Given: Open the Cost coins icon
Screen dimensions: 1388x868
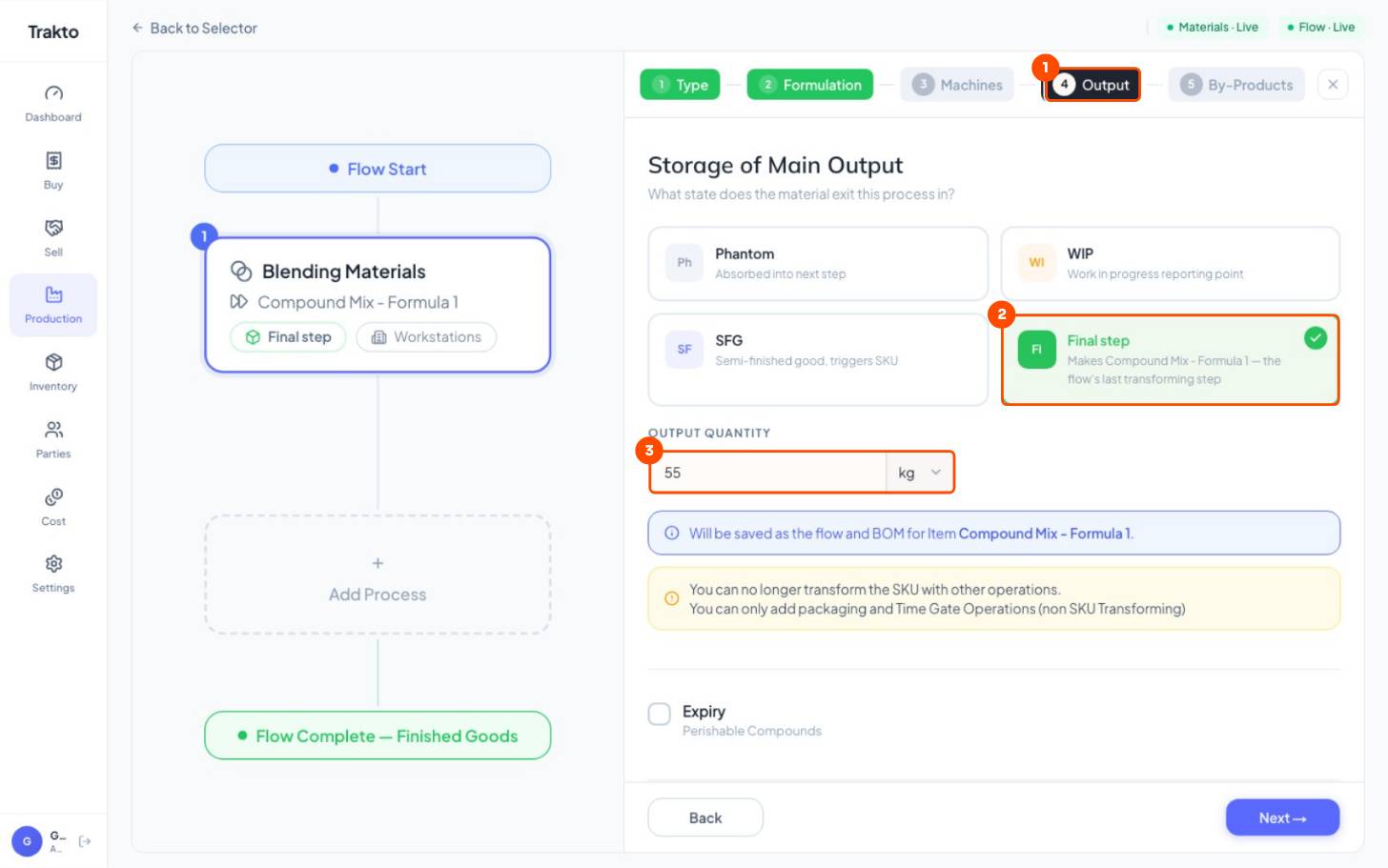Looking at the screenshot, I should pos(53,497).
